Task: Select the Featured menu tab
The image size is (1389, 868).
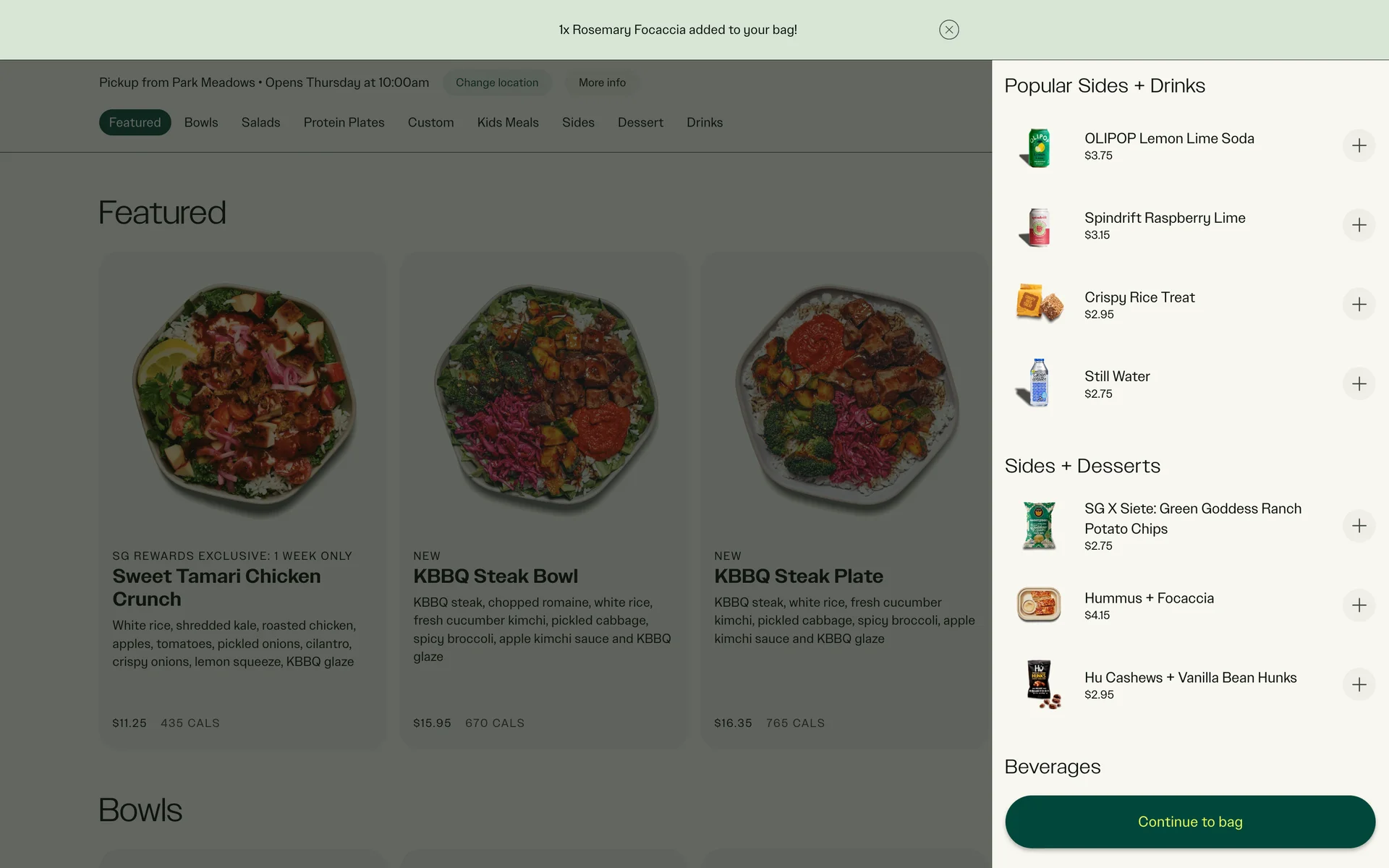Action: [135, 122]
